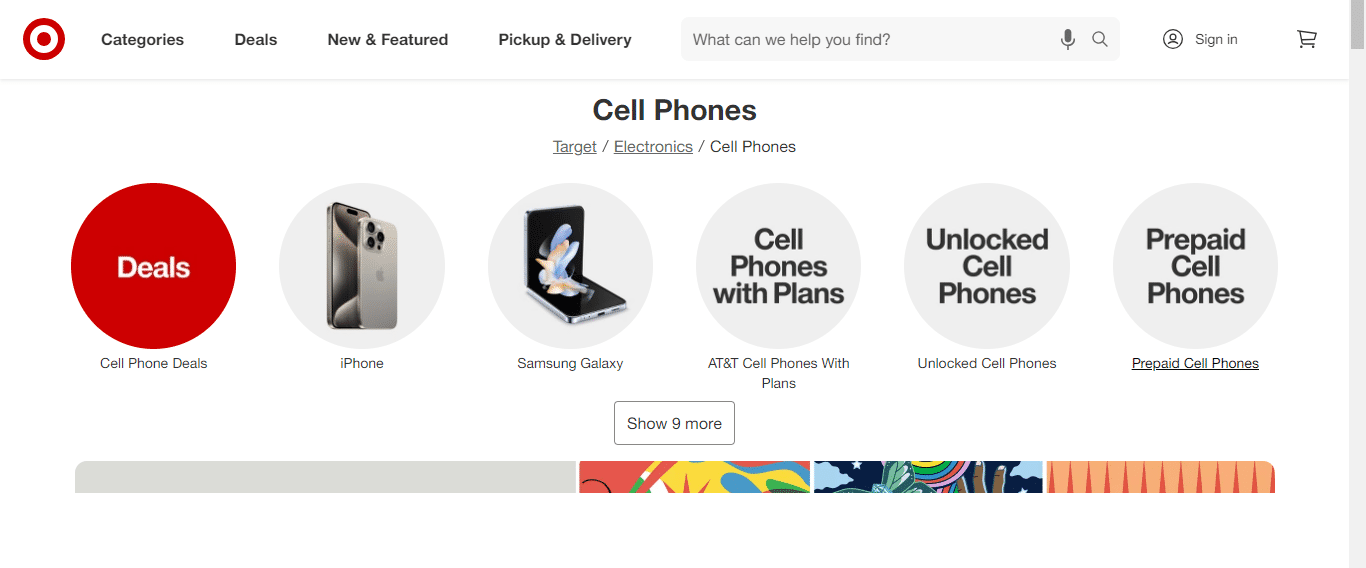Screen dimensions: 1366x568
Task: Click the microphone voice search icon
Action: coord(1068,40)
